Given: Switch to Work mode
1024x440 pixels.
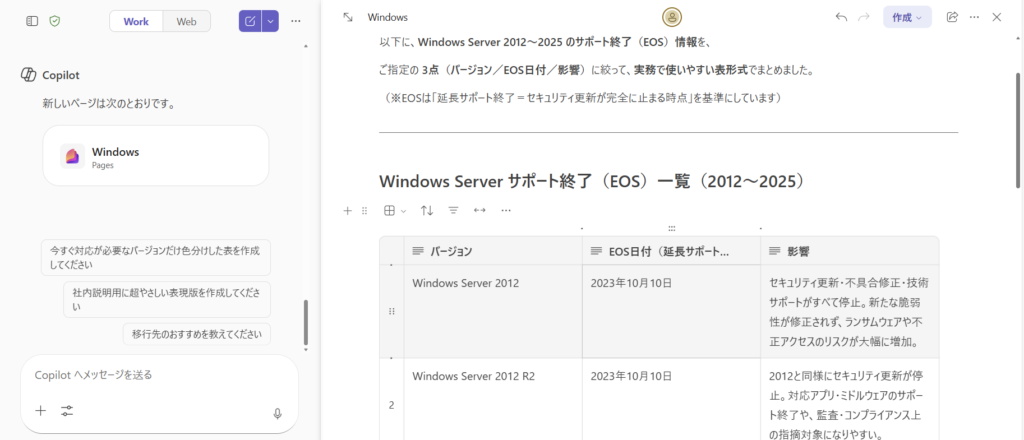Looking at the screenshot, I should point(136,21).
